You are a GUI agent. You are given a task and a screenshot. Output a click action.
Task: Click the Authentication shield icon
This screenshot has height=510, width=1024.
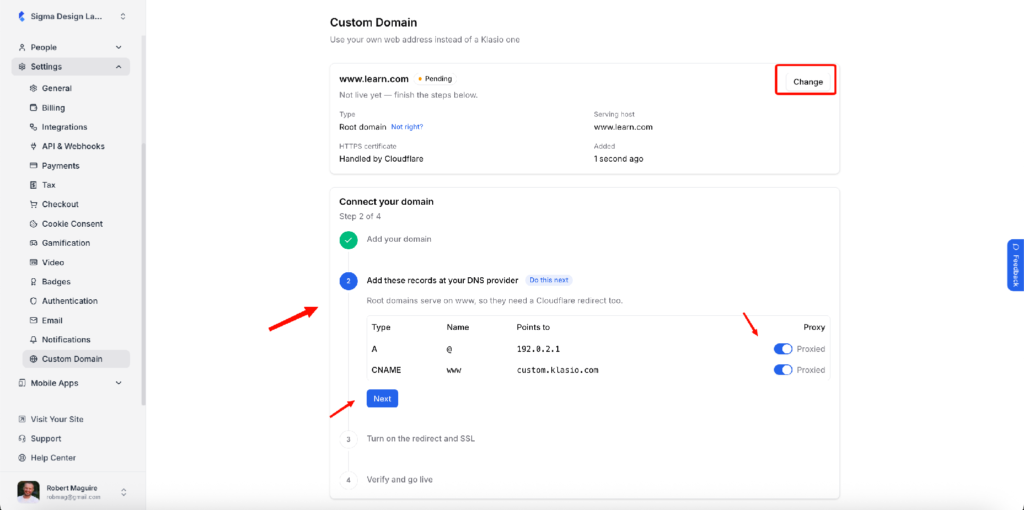[33, 301]
